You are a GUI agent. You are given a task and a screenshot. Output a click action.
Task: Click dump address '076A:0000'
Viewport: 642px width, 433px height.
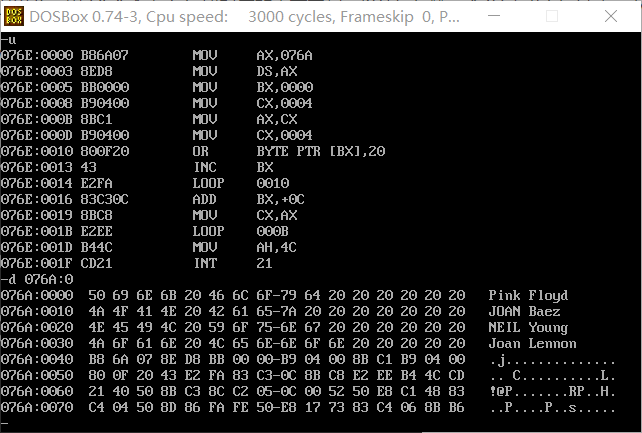[37, 295]
